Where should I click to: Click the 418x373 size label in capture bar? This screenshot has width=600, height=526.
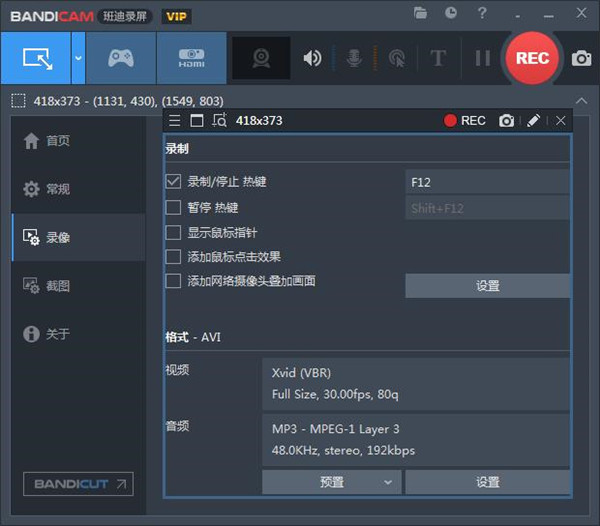[x=259, y=121]
